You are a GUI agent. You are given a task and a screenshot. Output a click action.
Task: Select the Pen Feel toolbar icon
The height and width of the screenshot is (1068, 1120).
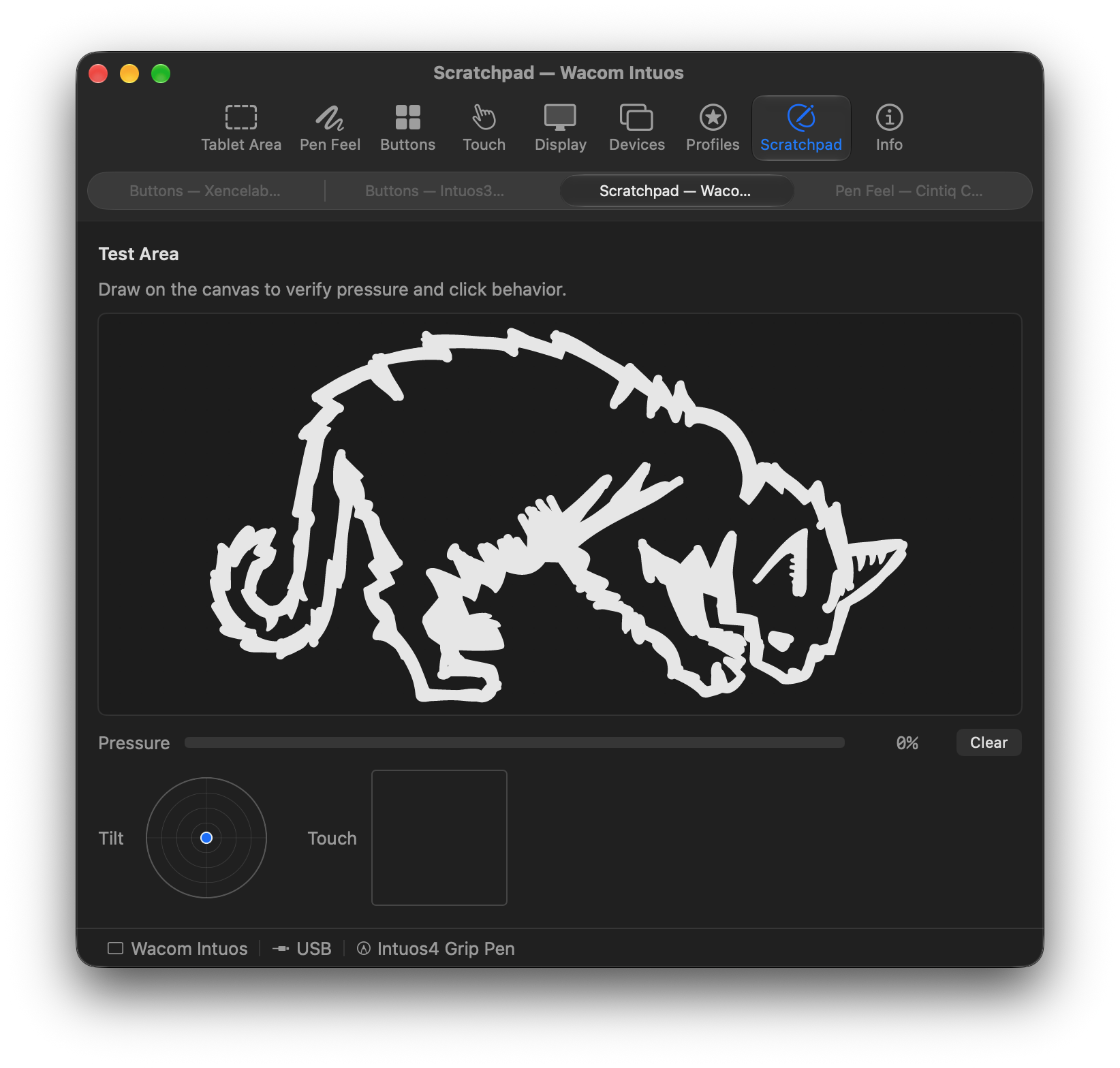[x=330, y=118]
